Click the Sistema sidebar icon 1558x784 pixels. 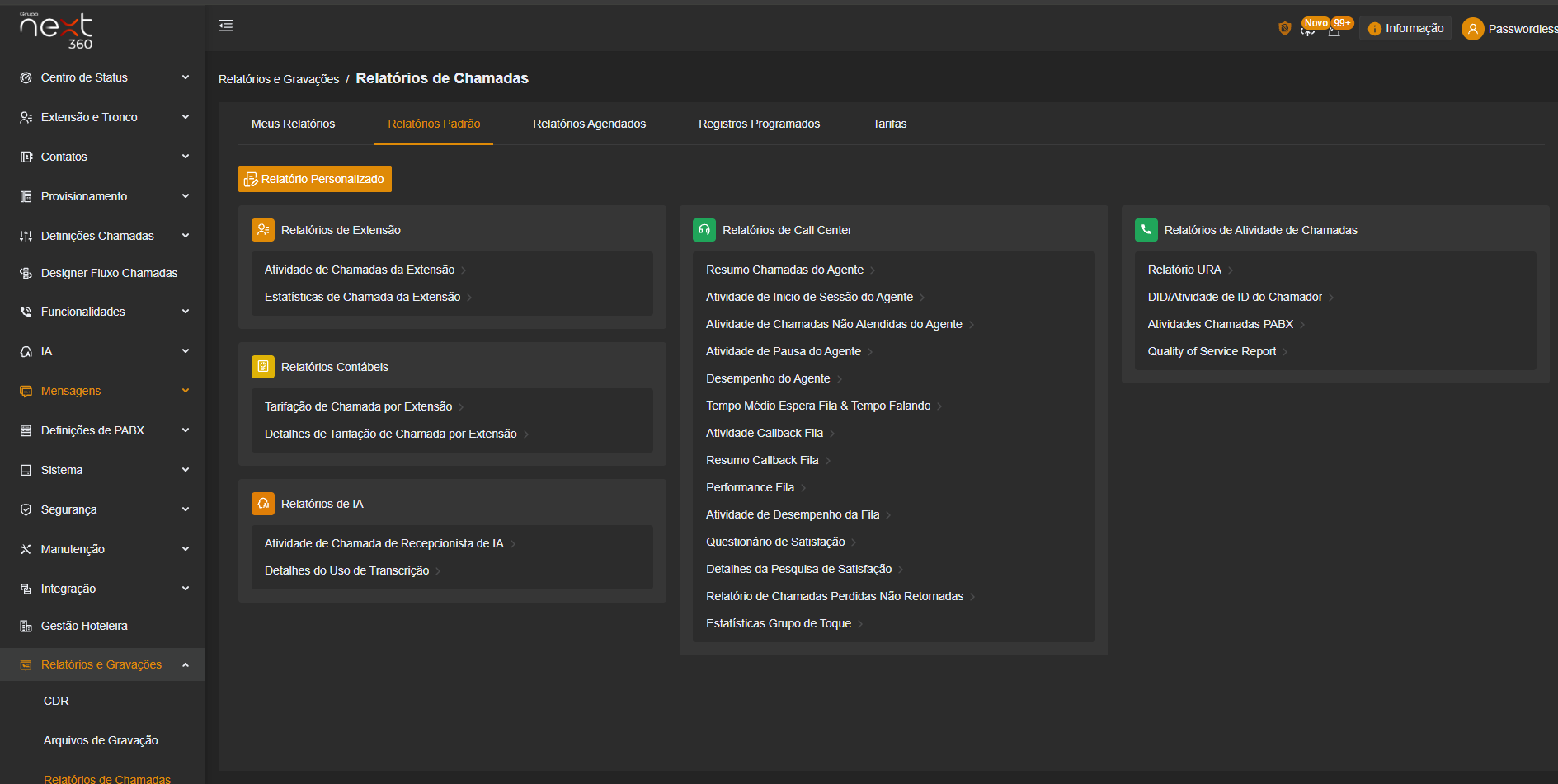point(26,470)
